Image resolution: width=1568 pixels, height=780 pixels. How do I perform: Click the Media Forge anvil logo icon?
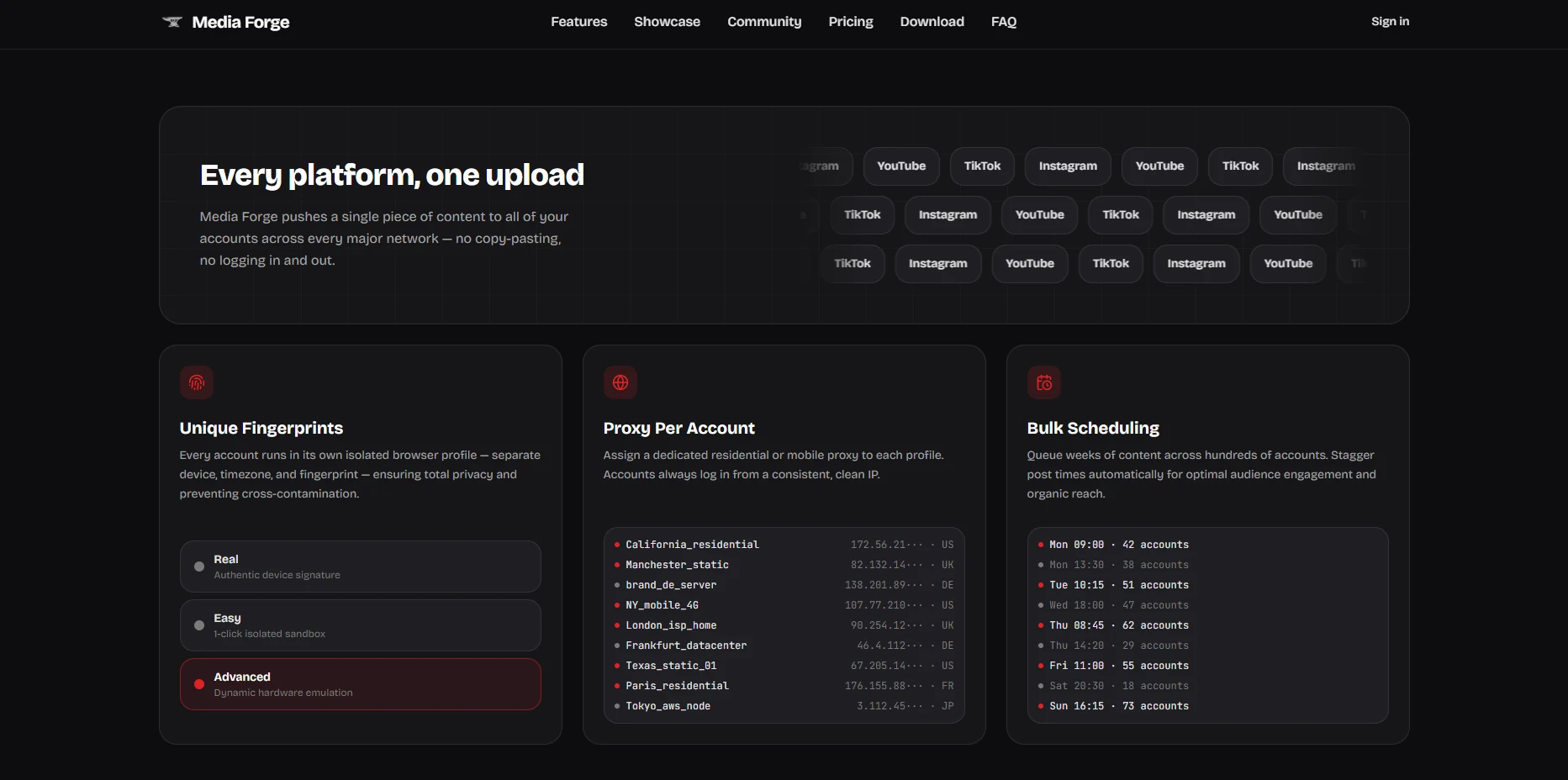coord(172,22)
